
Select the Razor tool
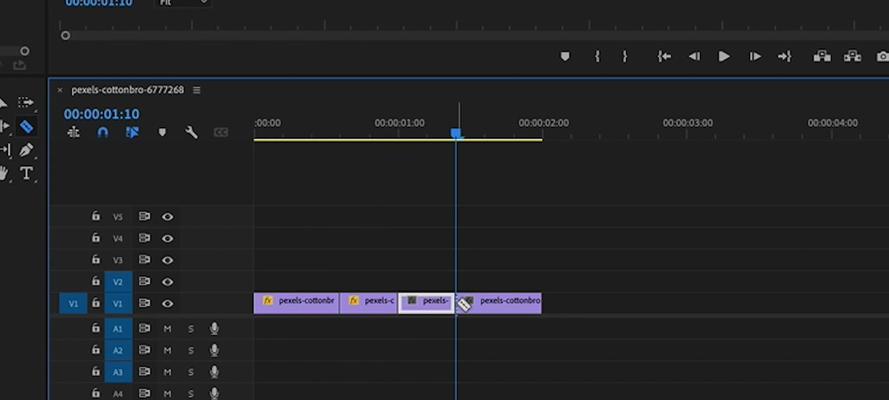point(27,126)
